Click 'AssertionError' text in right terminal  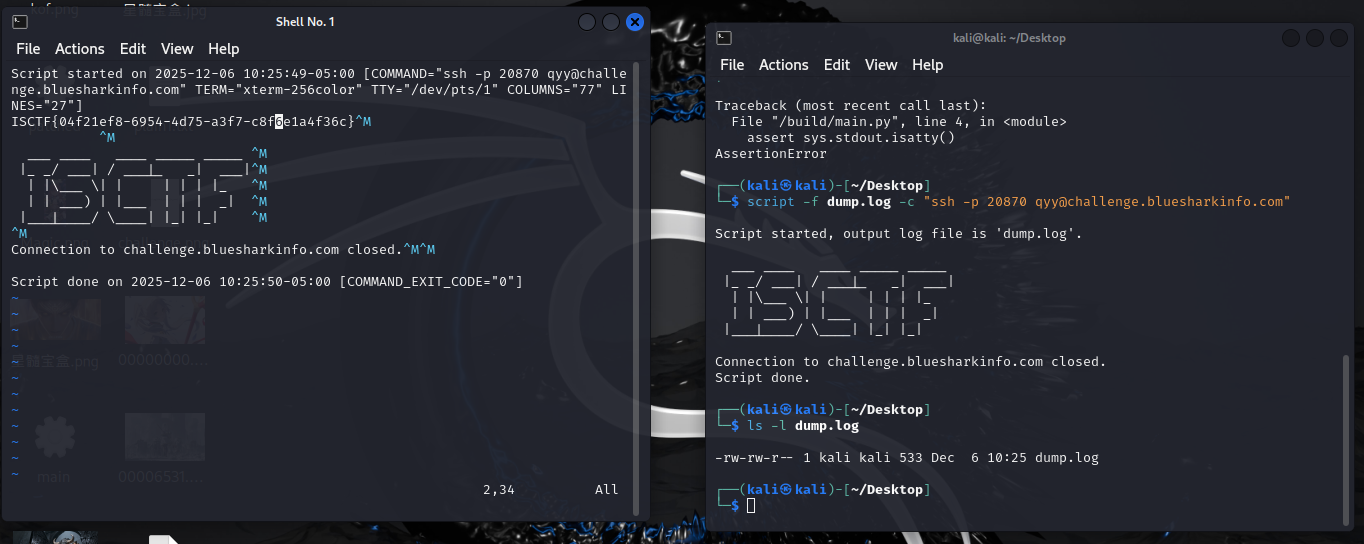tap(771, 154)
